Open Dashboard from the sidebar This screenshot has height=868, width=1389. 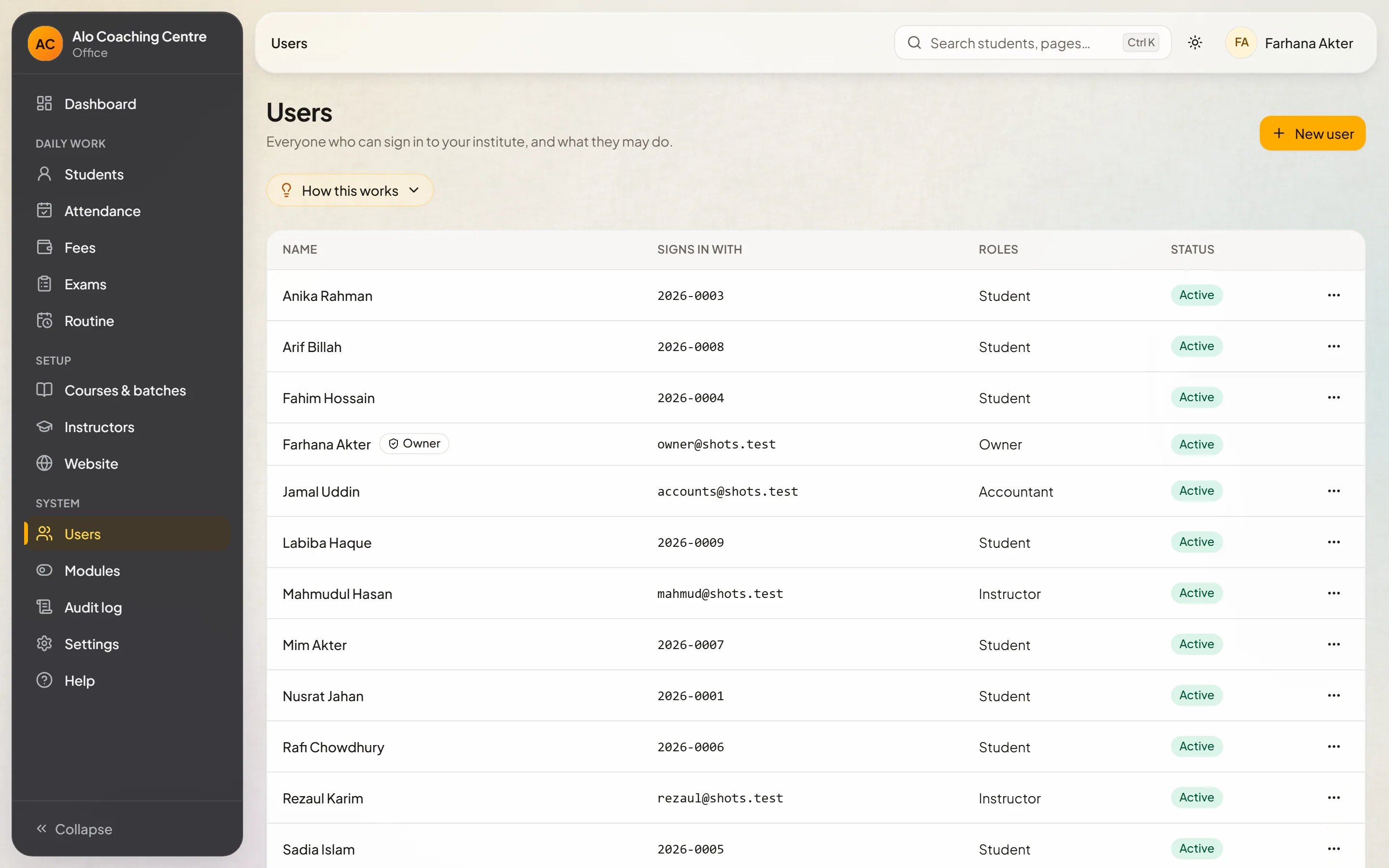pos(127,104)
